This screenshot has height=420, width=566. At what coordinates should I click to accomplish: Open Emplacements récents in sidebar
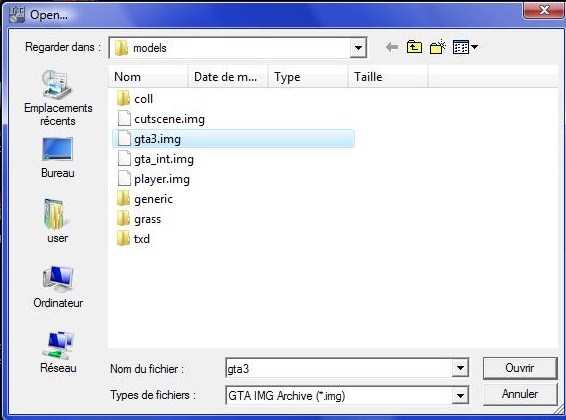pyautogui.click(x=58, y=98)
